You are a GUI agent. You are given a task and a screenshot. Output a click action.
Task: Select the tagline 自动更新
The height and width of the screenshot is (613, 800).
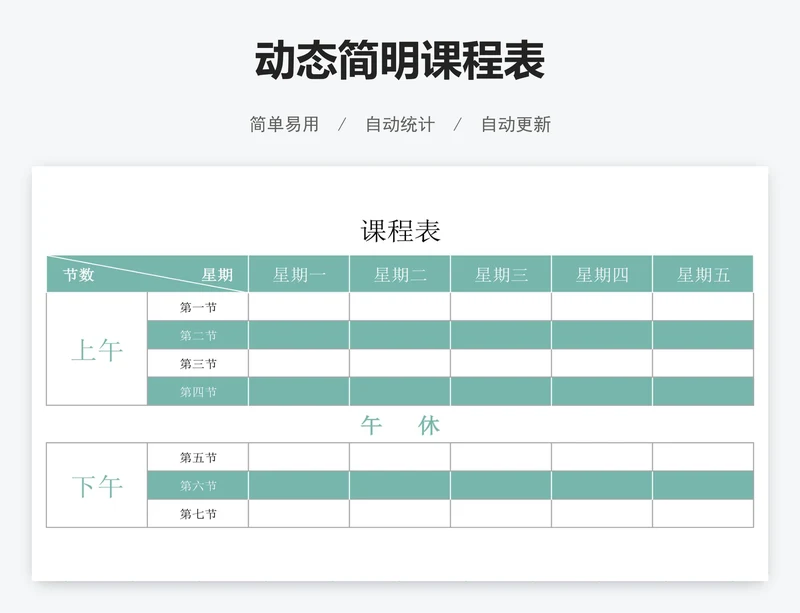click(516, 124)
